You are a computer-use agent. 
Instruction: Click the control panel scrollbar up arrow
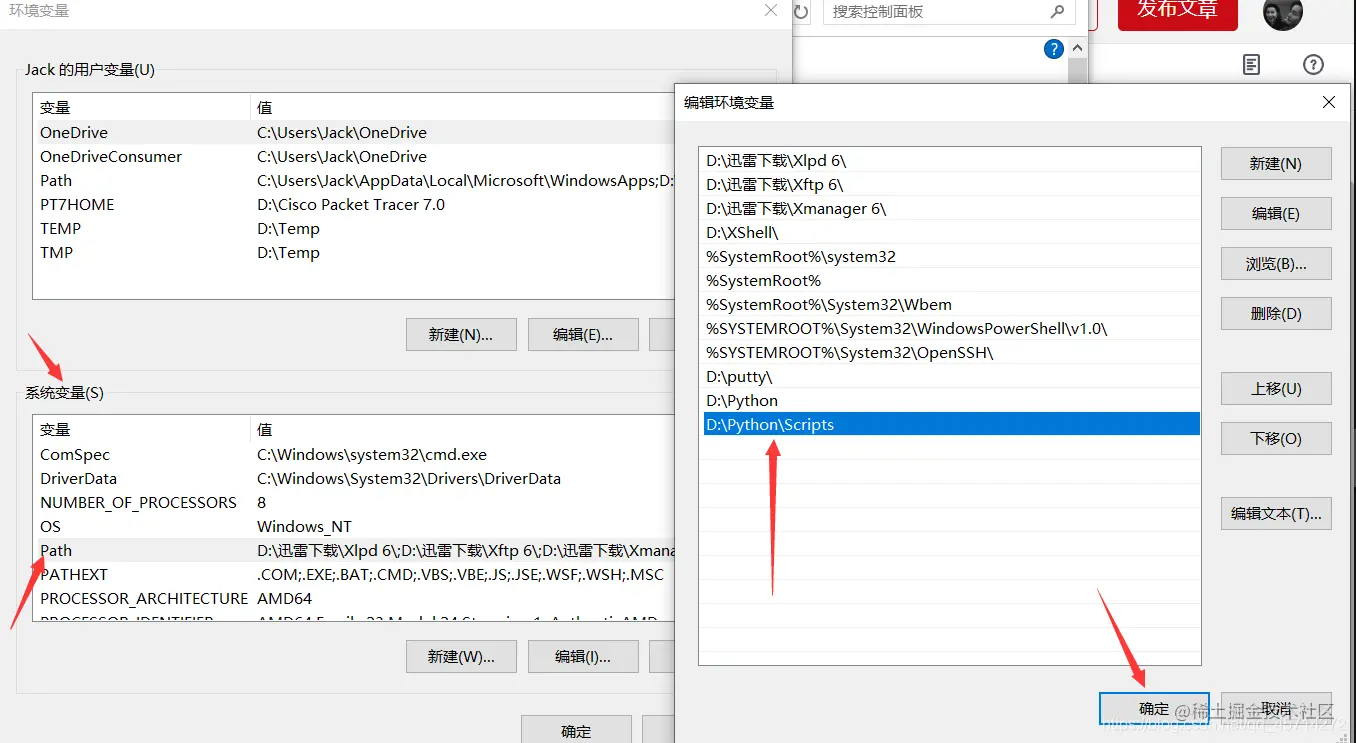click(x=1077, y=47)
